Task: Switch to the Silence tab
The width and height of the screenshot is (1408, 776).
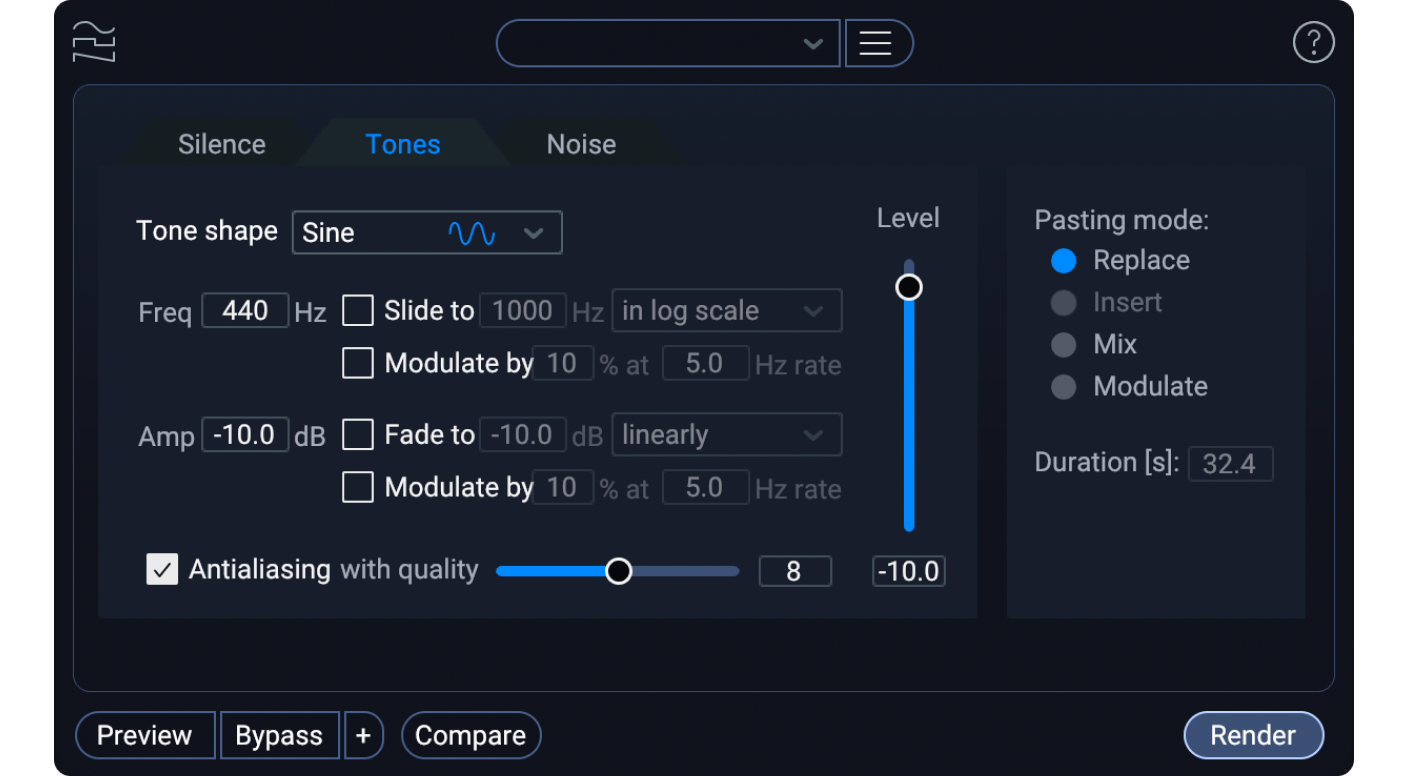Action: 221,145
